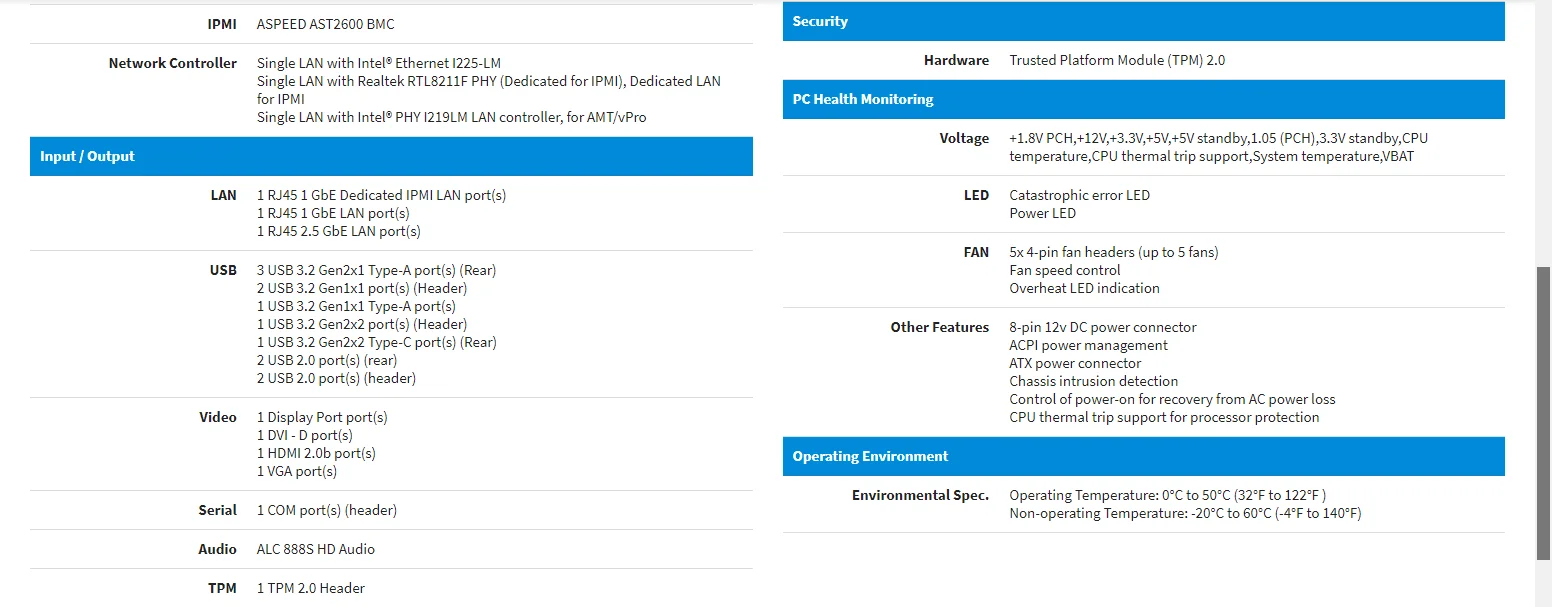Click '8-pin 12v DC power connector'
This screenshot has height=607, width=1552.
(1103, 327)
